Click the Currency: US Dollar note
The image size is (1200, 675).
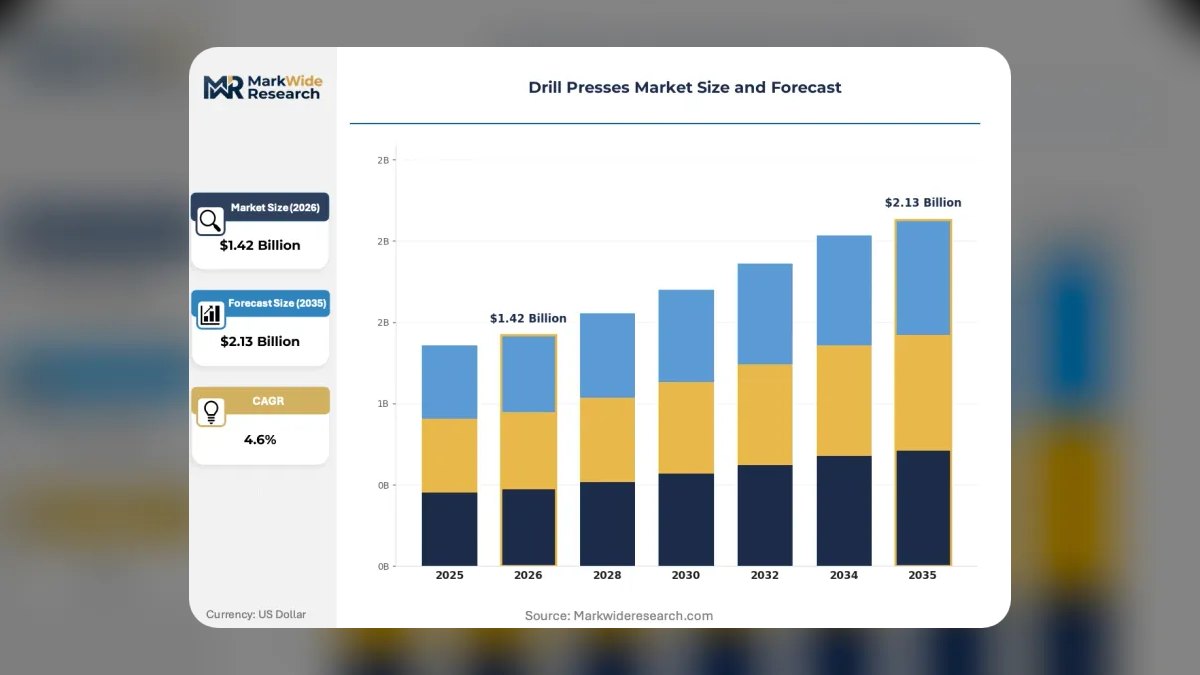click(x=256, y=614)
